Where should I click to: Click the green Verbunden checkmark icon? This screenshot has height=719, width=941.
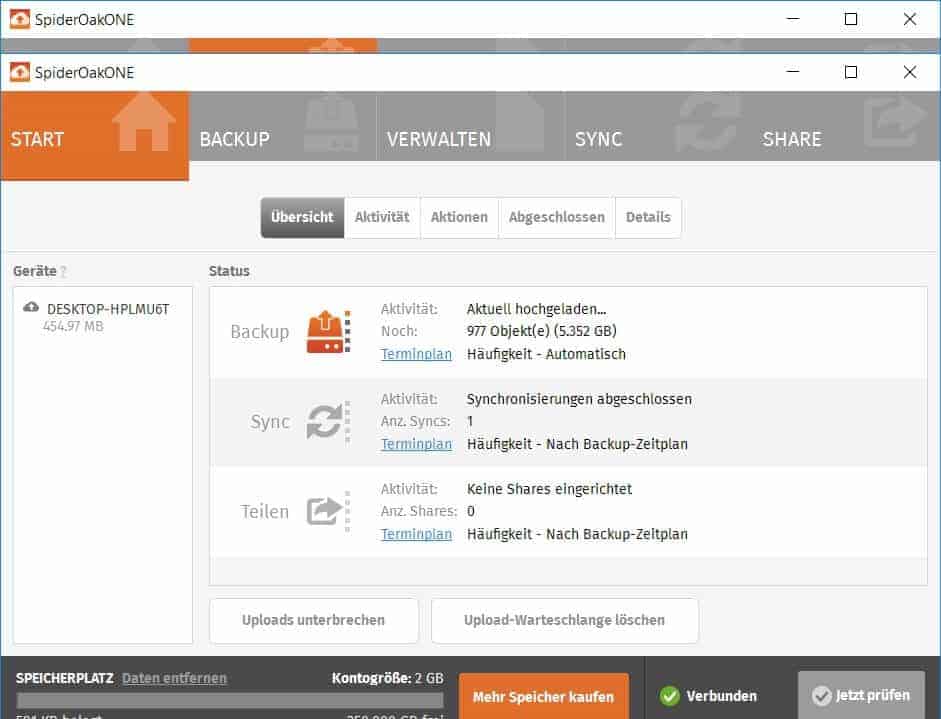[670, 696]
